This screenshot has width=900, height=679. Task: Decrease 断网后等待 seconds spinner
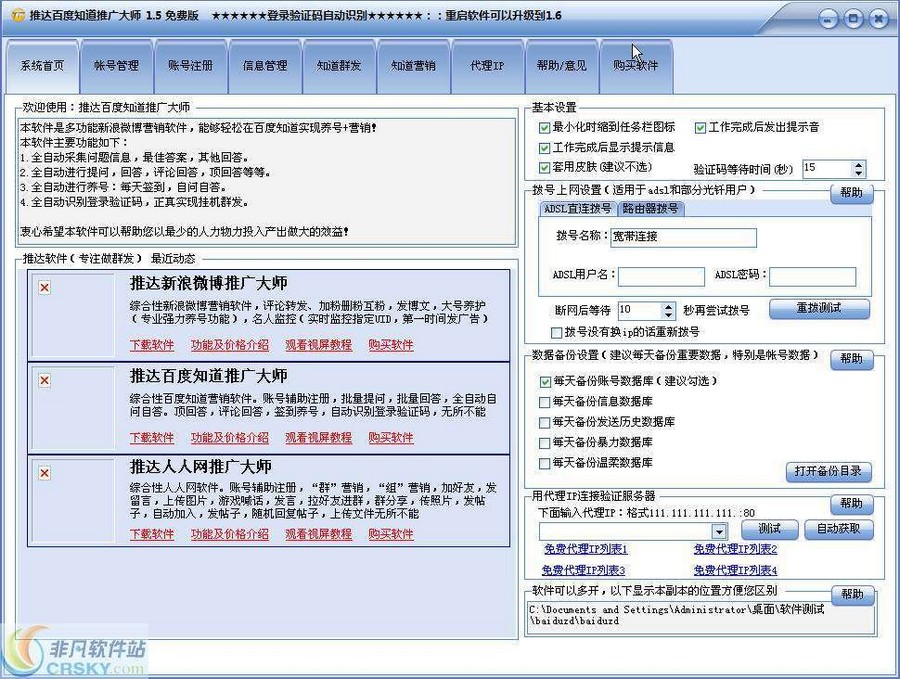[668, 315]
